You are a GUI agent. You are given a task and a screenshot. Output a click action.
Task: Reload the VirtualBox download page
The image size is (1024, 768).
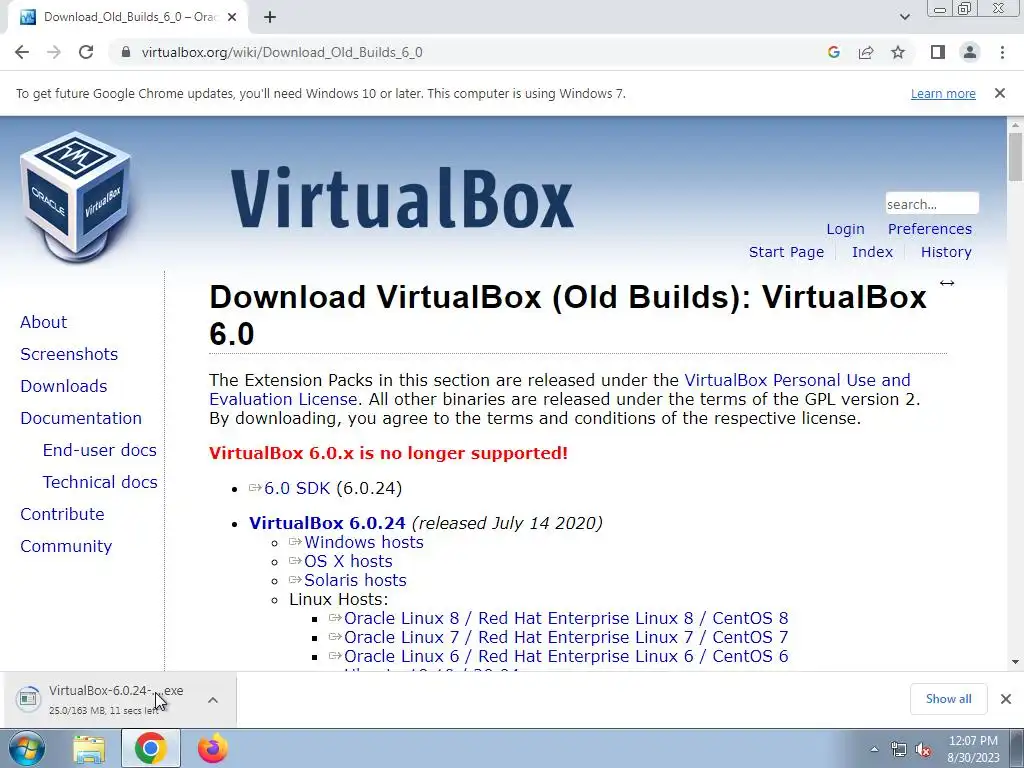click(86, 52)
